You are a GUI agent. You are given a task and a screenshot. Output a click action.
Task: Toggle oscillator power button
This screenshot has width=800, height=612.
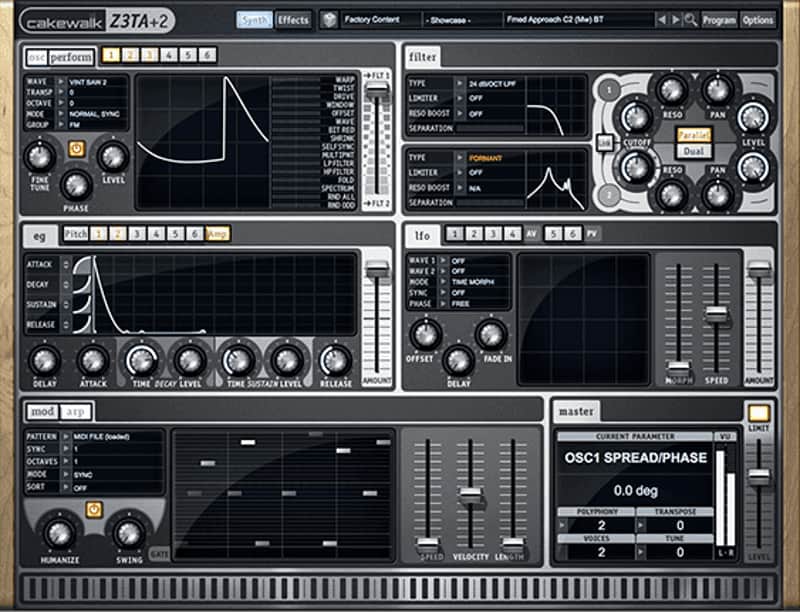point(77,148)
